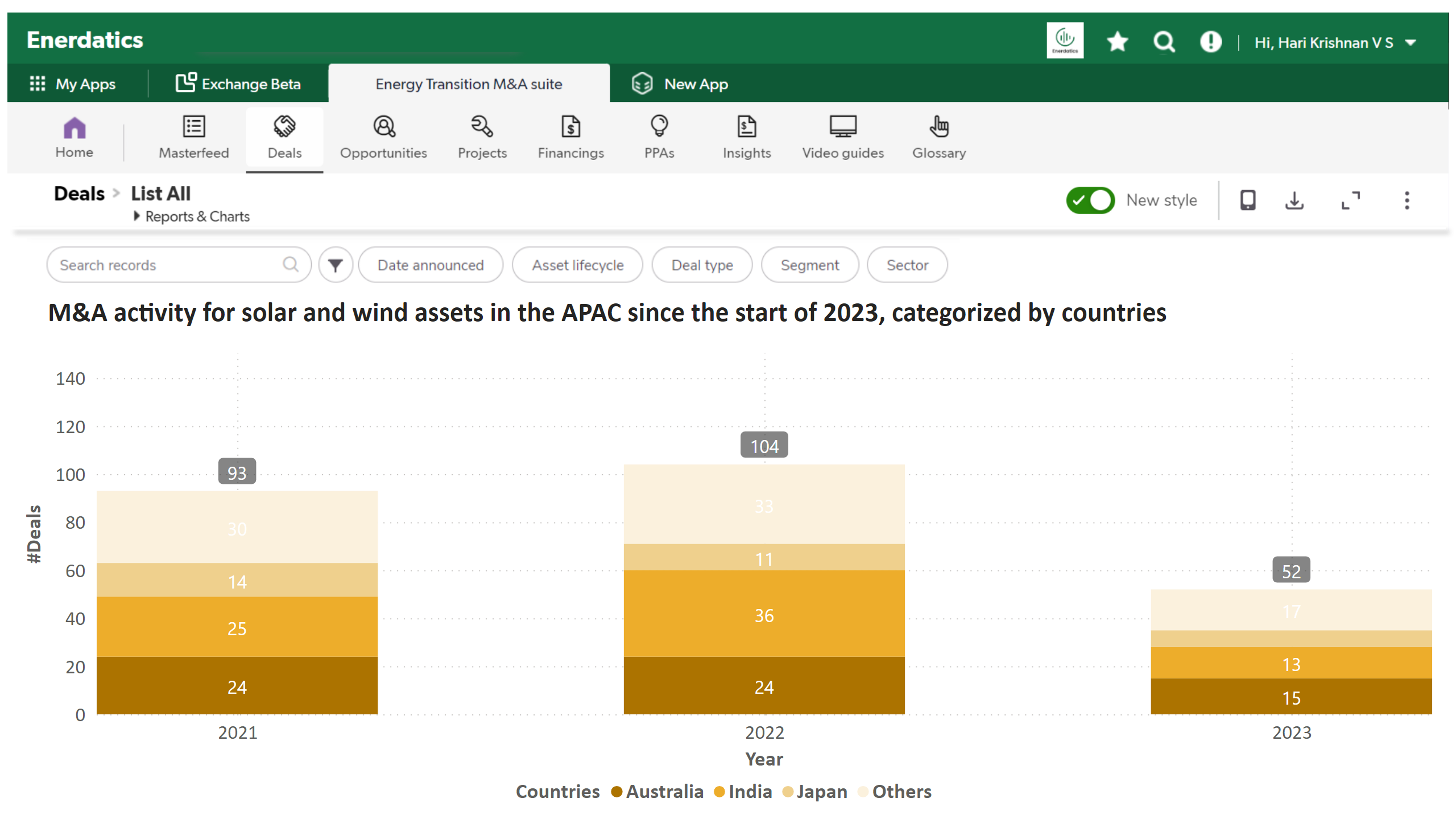Click the Sector filter button
The height and width of the screenshot is (831, 1456).
coord(907,265)
